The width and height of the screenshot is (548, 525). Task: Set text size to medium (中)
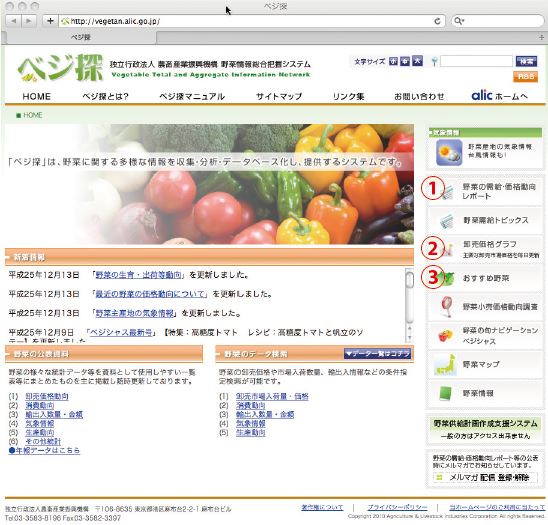405,62
